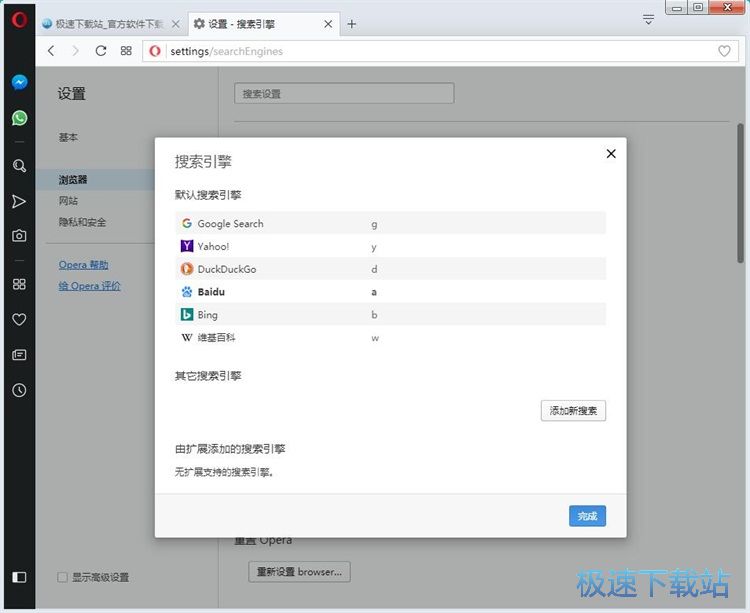
Task: Add page to bookmarks heart in address bar
Action: [724, 51]
